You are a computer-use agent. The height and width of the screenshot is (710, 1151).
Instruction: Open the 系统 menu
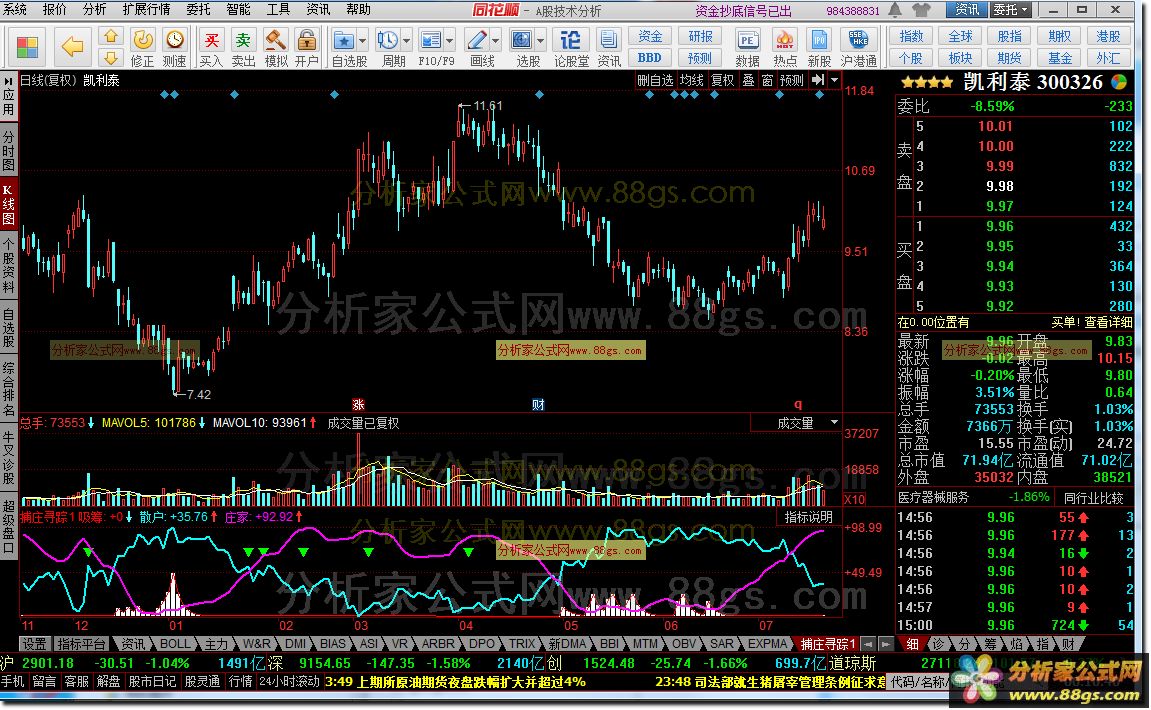coord(14,10)
